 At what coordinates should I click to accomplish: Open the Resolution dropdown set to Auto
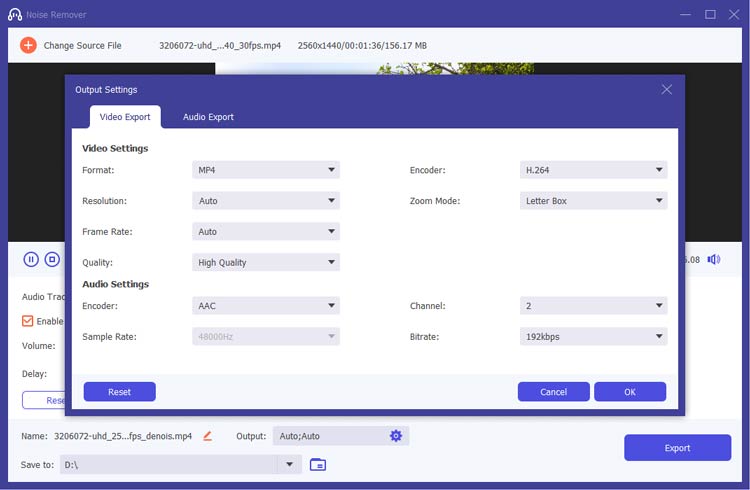click(266, 200)
